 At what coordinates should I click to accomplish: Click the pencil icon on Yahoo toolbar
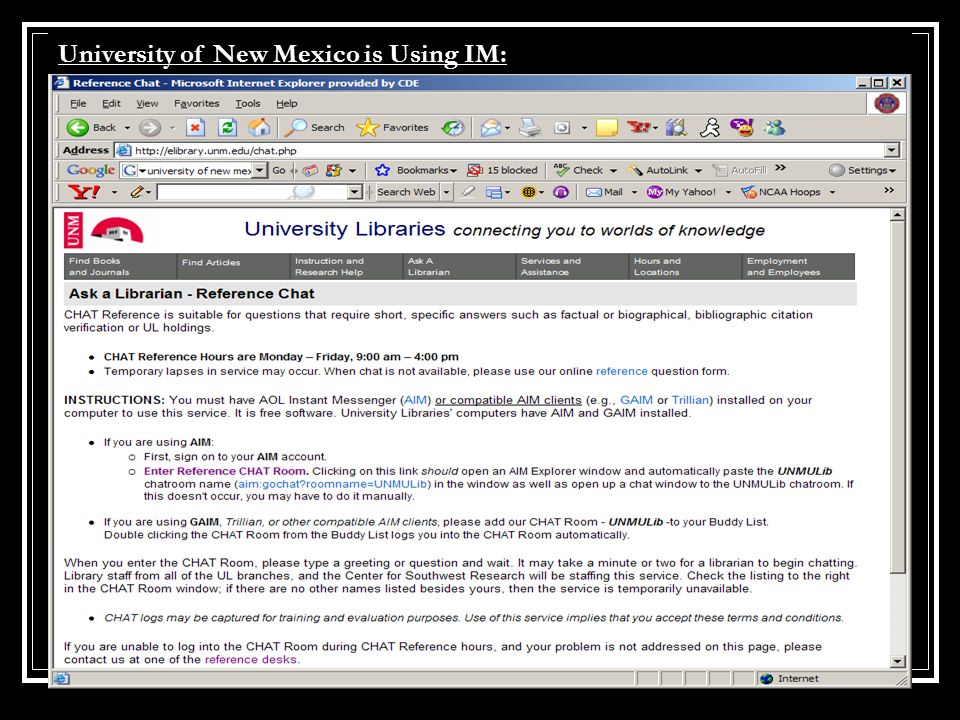click(x=137, y=192)
